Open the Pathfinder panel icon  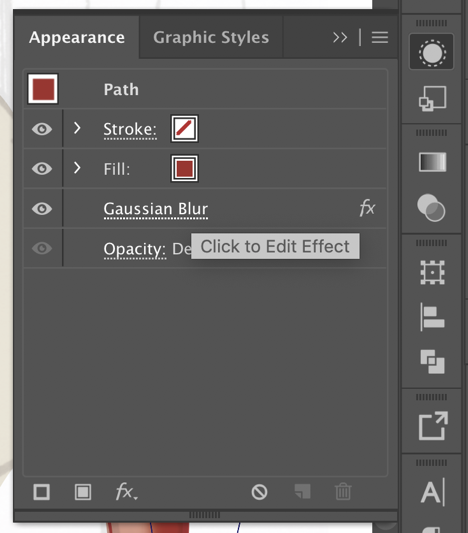pos(432,361)
